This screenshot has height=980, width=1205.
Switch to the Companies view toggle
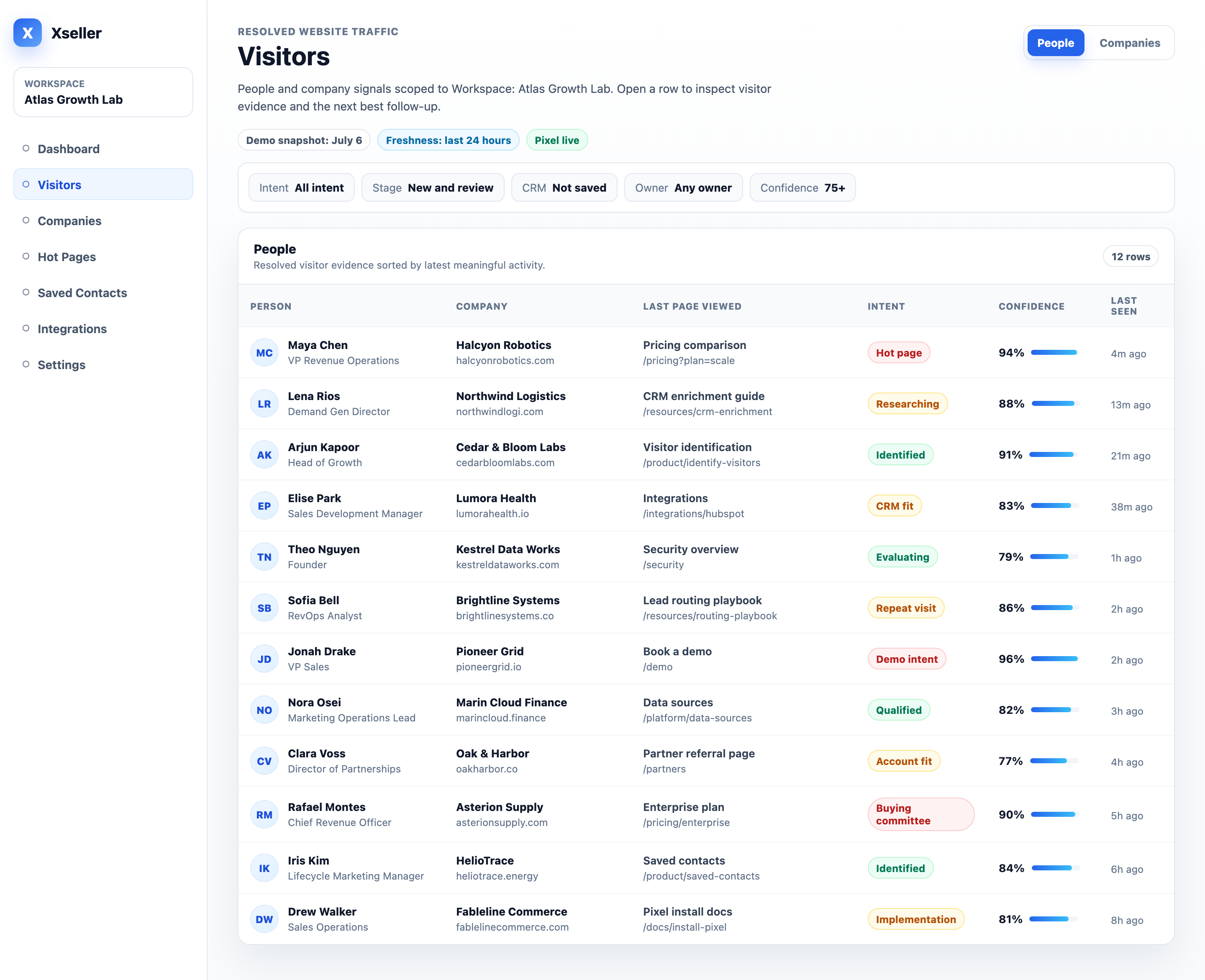point(1129,43)
